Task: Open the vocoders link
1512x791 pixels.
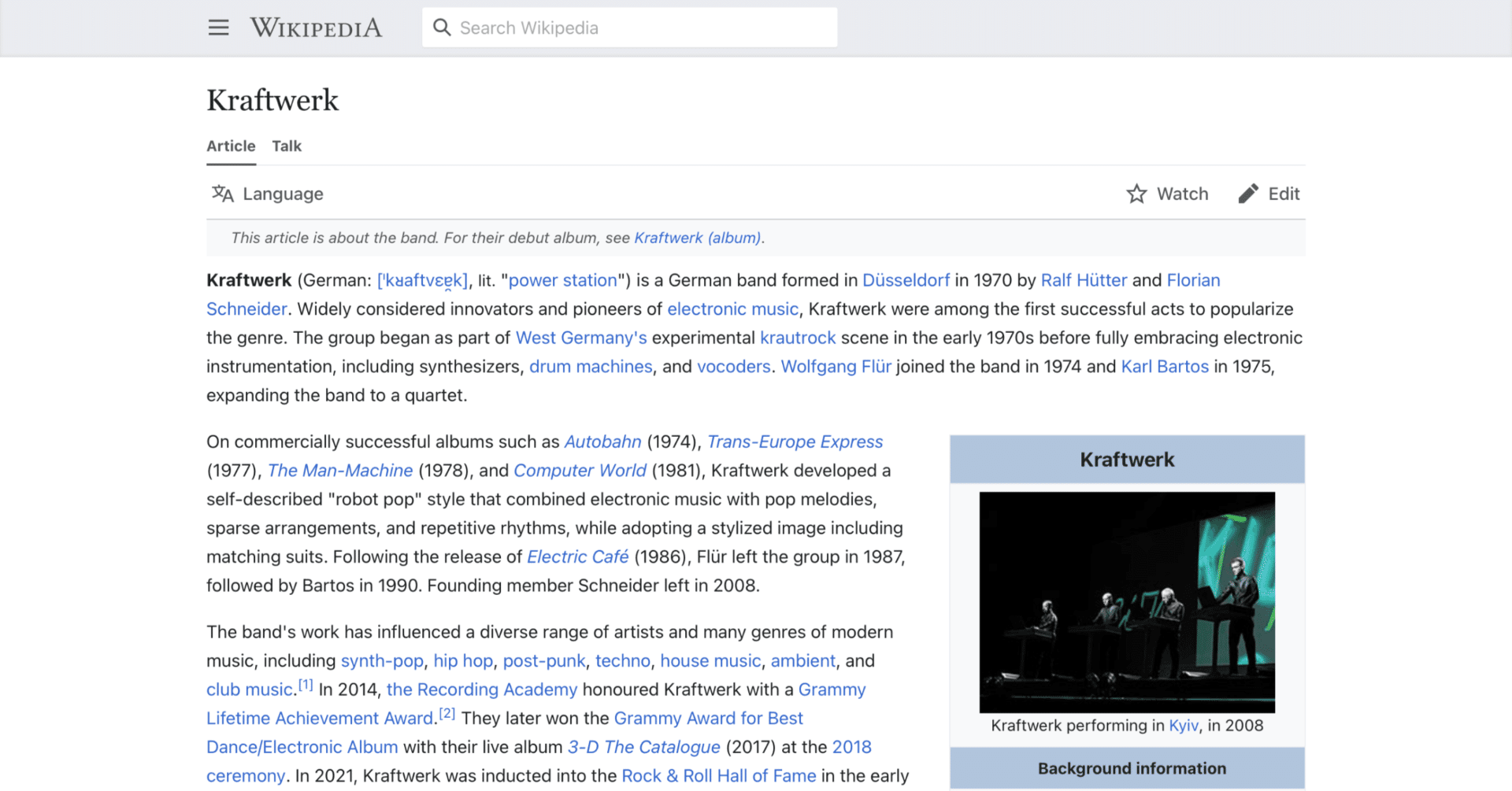Action: point(734,367)
